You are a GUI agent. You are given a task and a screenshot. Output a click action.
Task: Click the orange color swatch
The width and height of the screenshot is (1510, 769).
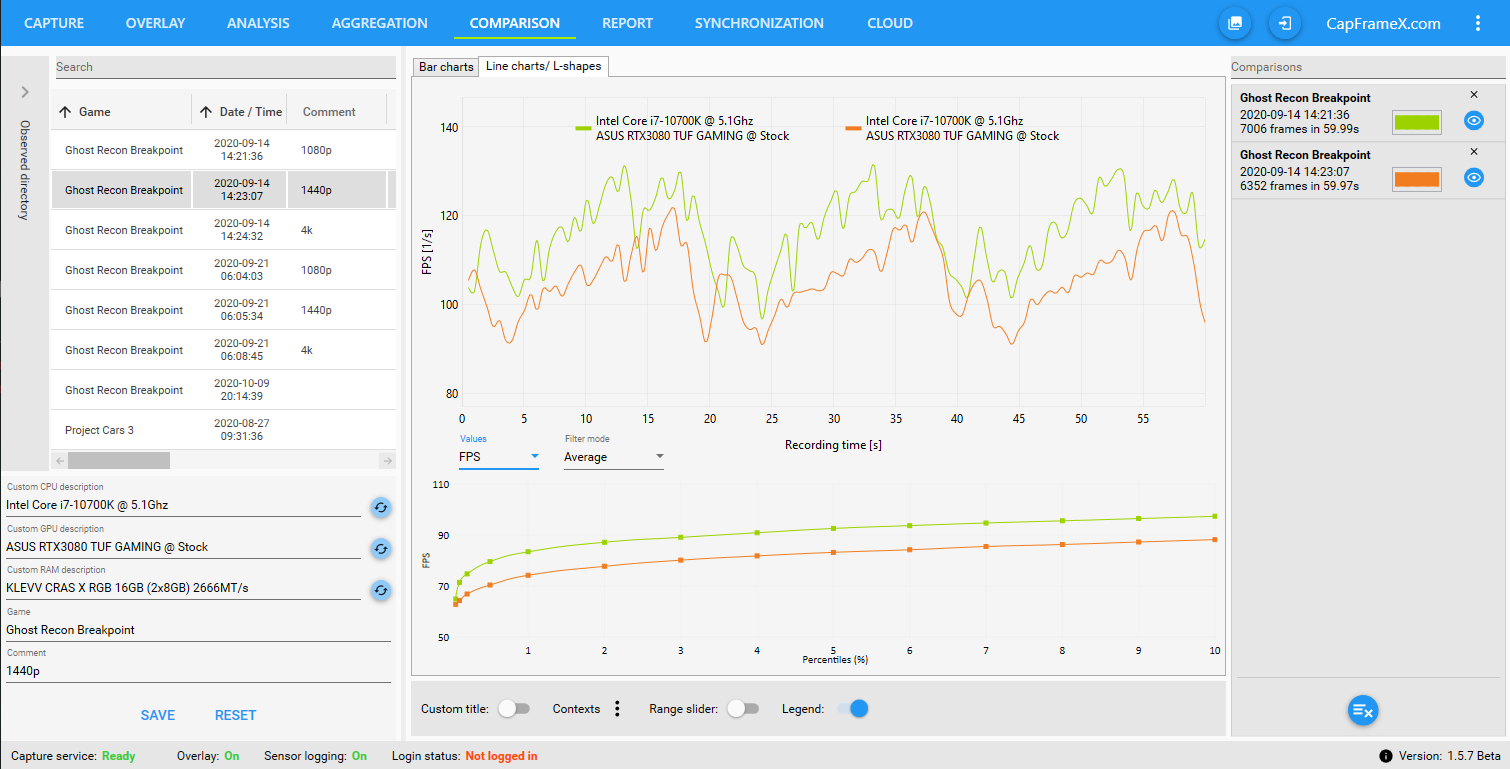pyautogui.click(x=1417, y=179)
